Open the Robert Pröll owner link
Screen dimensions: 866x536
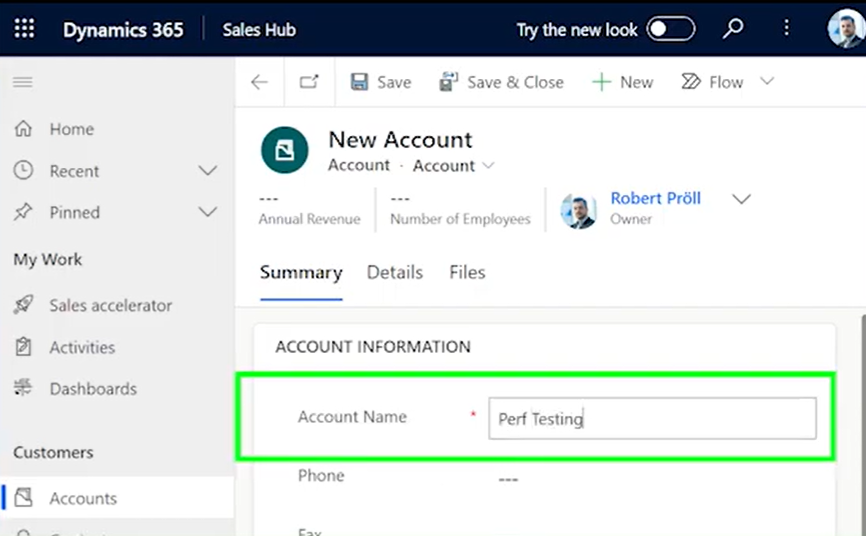click(655, 198)
